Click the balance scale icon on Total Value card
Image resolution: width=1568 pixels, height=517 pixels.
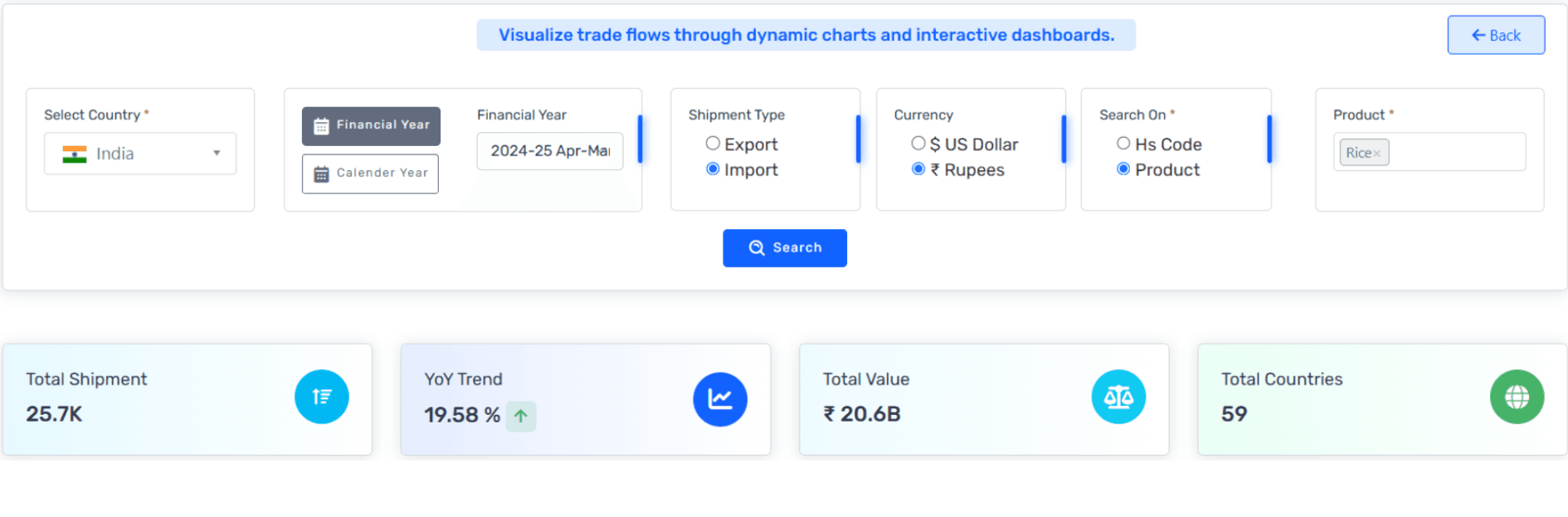click(1119, 397)
